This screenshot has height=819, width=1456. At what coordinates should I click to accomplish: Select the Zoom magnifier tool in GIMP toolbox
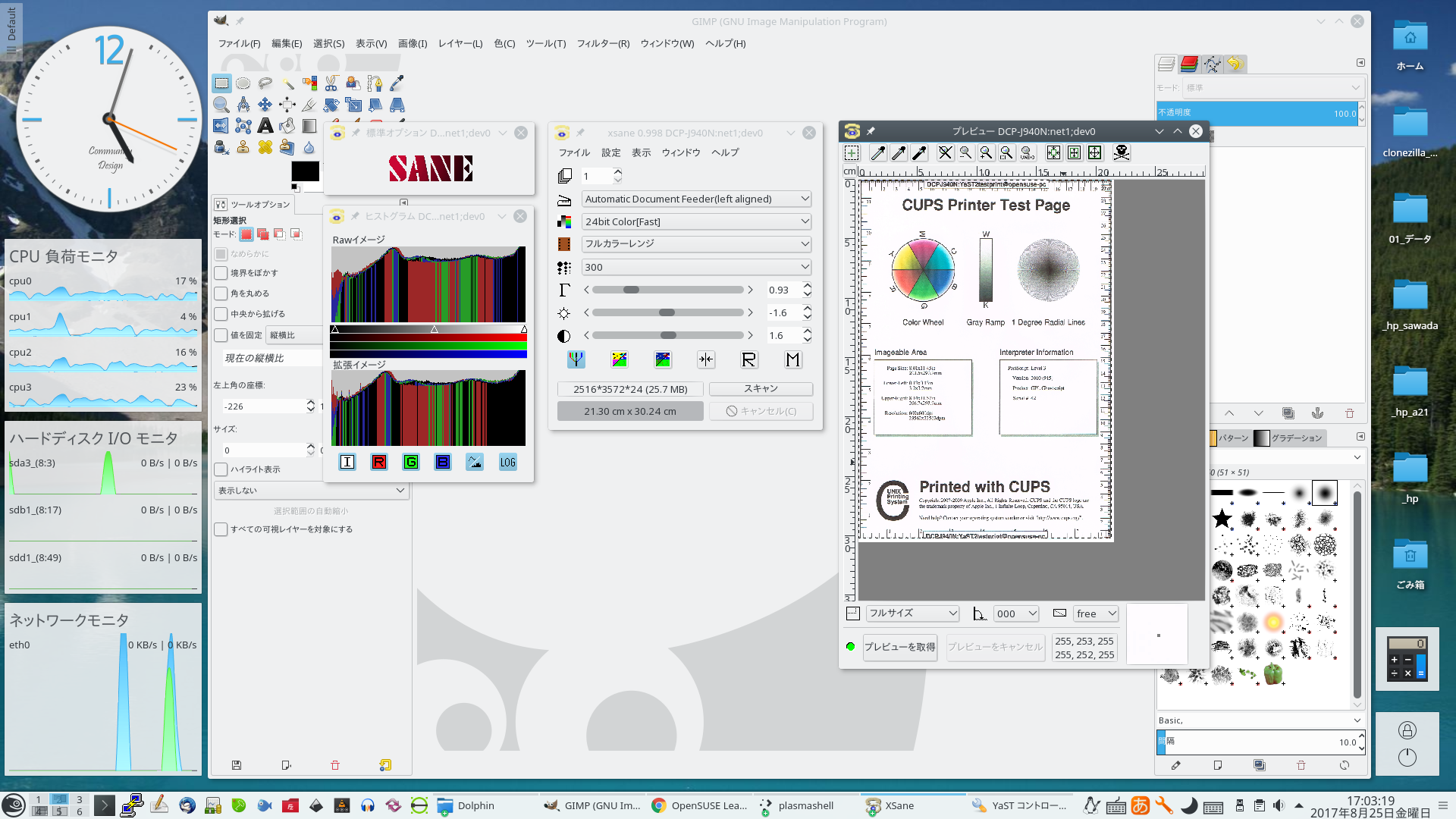[x=221, y=105]
